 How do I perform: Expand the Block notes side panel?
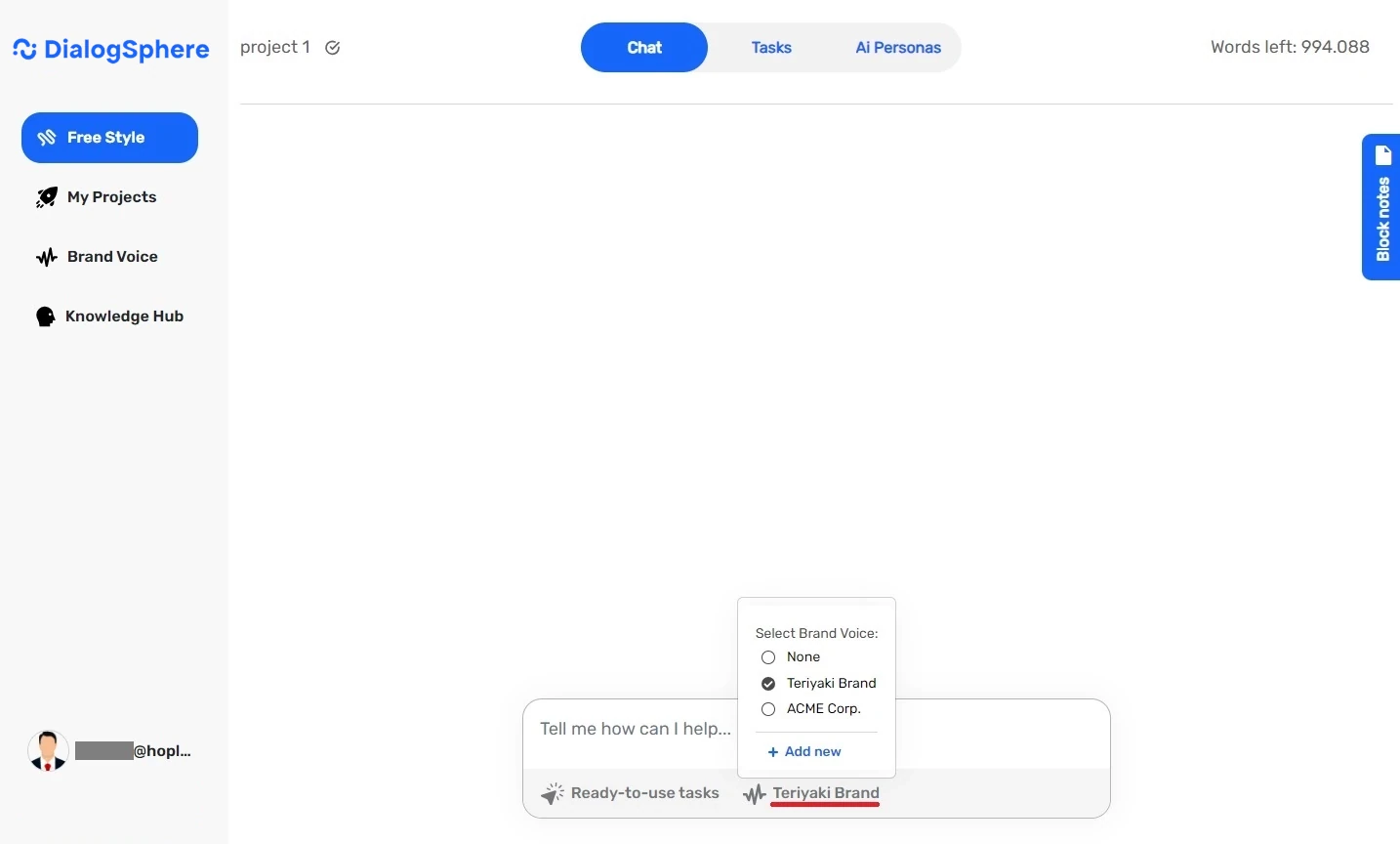click(x=1382, y=207)
